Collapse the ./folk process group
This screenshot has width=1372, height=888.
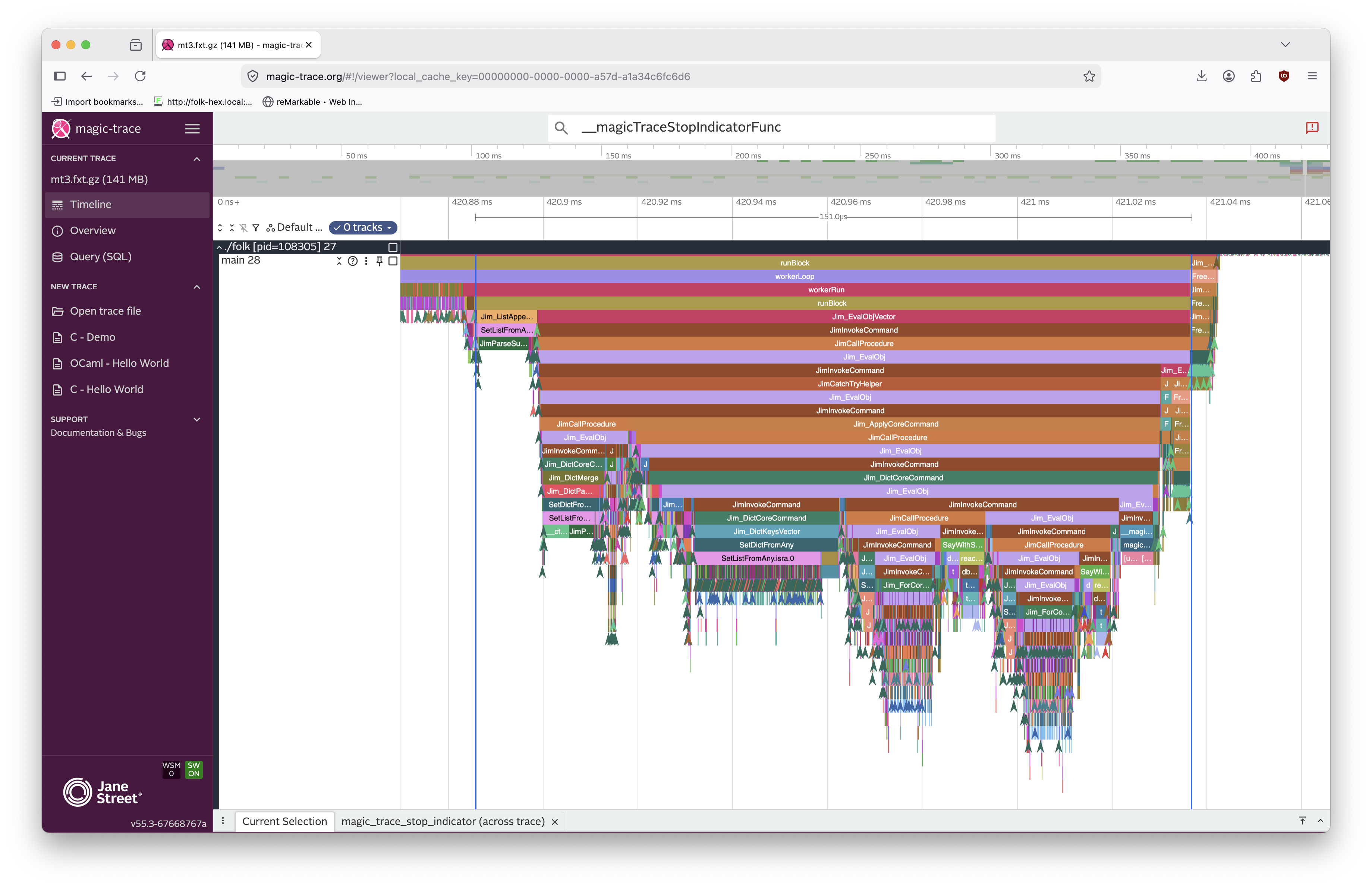point(219,247)
